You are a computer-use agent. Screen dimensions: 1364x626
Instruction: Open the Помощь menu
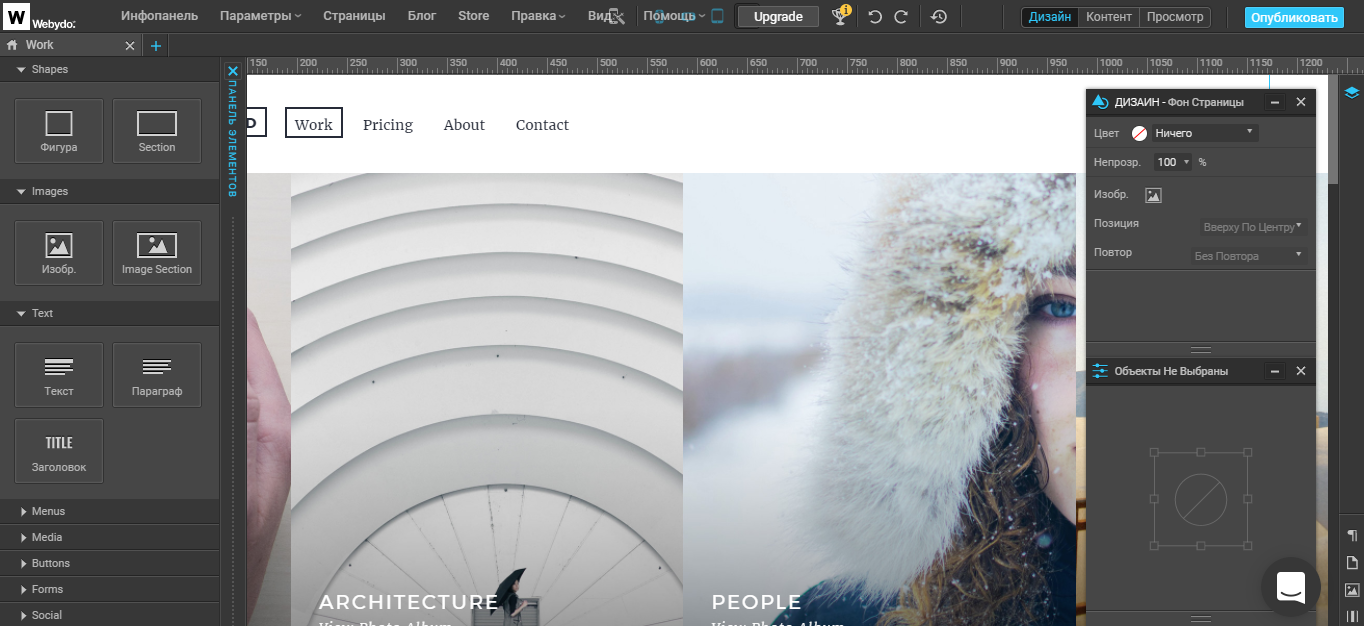pos(674,16)
